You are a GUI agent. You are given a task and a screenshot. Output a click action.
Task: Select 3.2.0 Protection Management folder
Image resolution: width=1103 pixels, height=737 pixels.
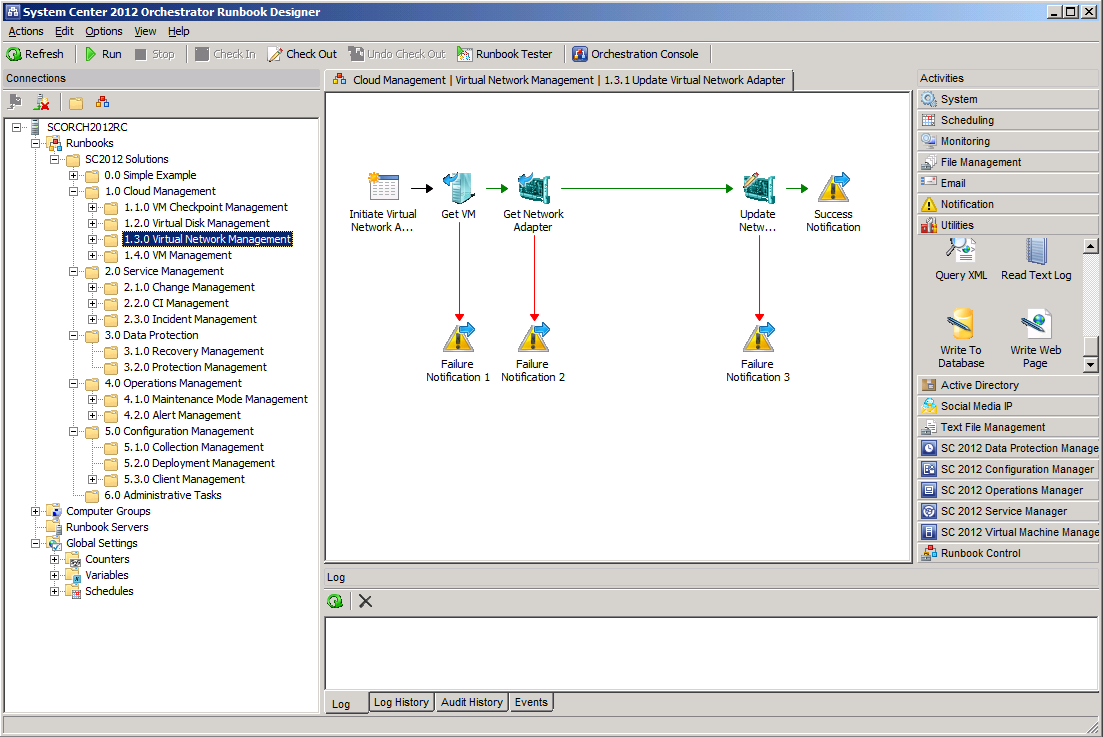(x=195, y=367)
